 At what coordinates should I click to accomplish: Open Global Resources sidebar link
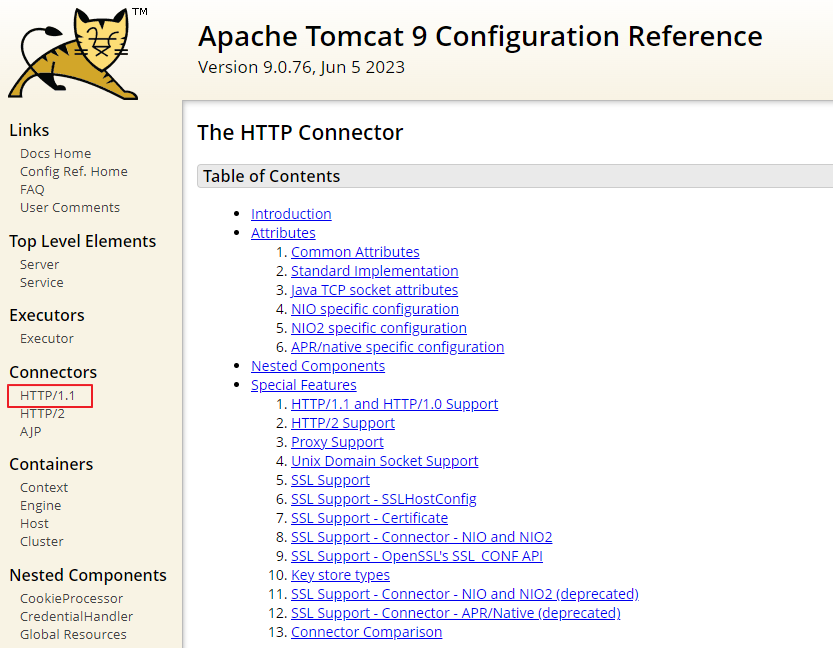coord(73,635)
